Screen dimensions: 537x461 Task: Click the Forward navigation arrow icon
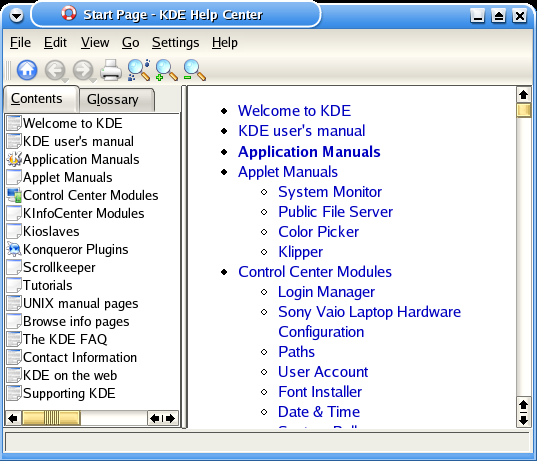pos(83,70)
